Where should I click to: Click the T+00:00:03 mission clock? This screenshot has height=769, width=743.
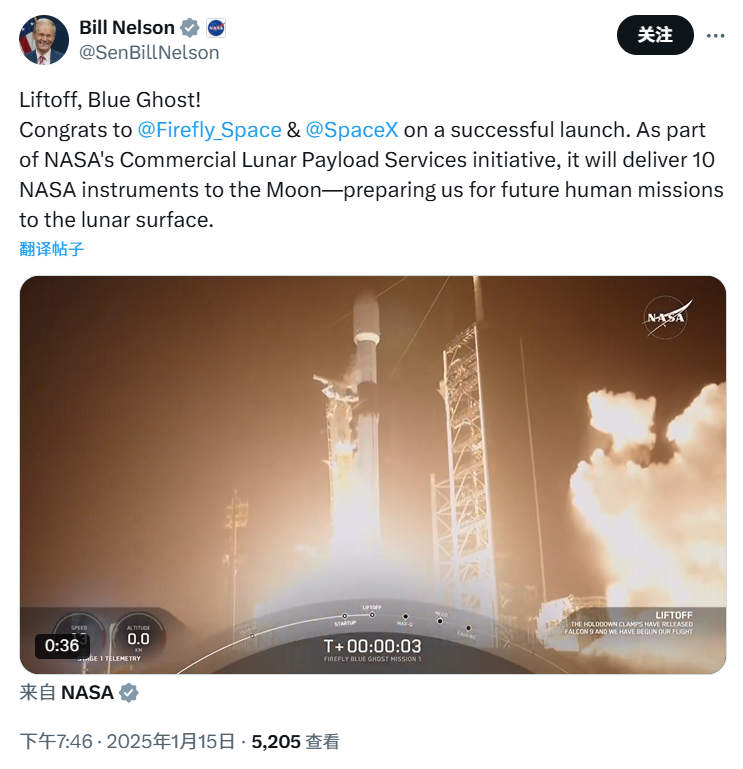(x=372, y=646)
